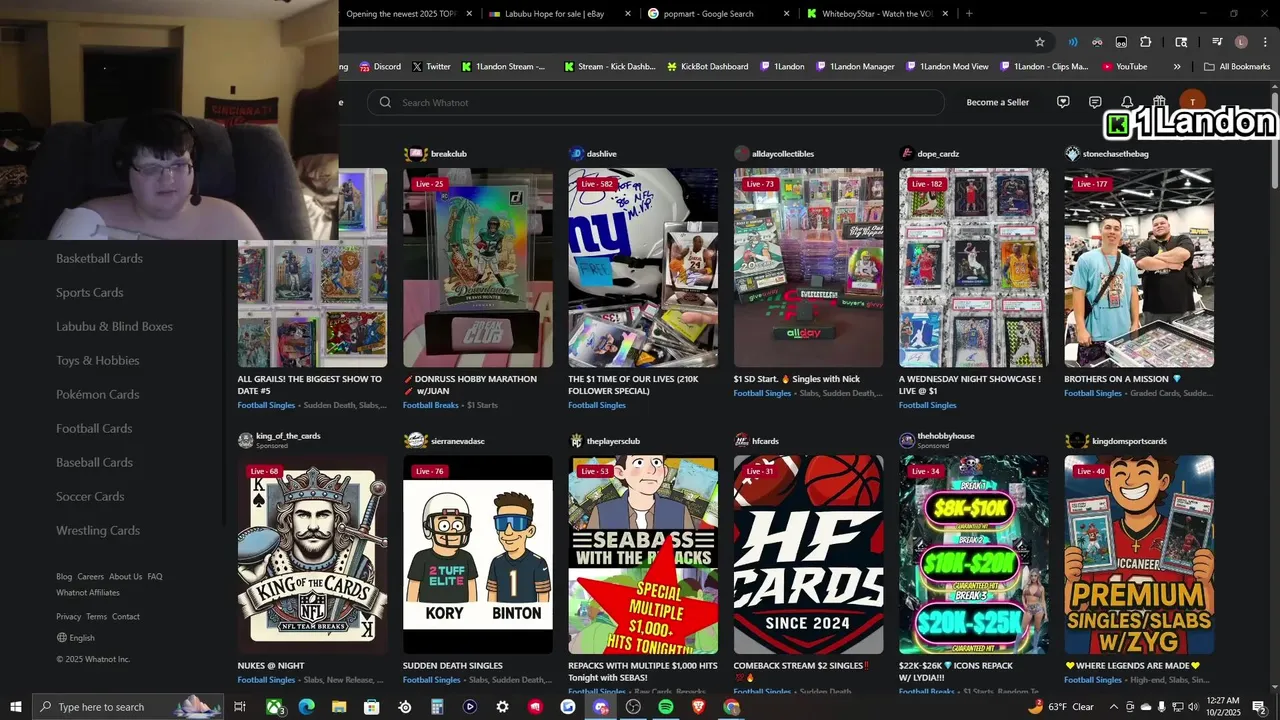1280x720 pixels.
Task: Open Brothers on a Mission stream thumbnail
Action: pyautogui.click(x=1139, y=267)
